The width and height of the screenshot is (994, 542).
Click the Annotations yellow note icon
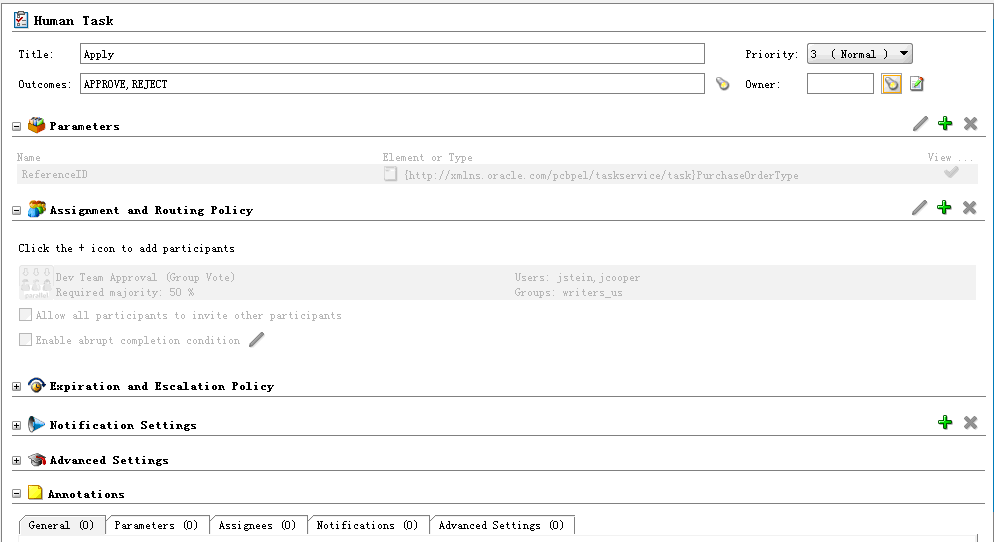(x=36, y=493)
